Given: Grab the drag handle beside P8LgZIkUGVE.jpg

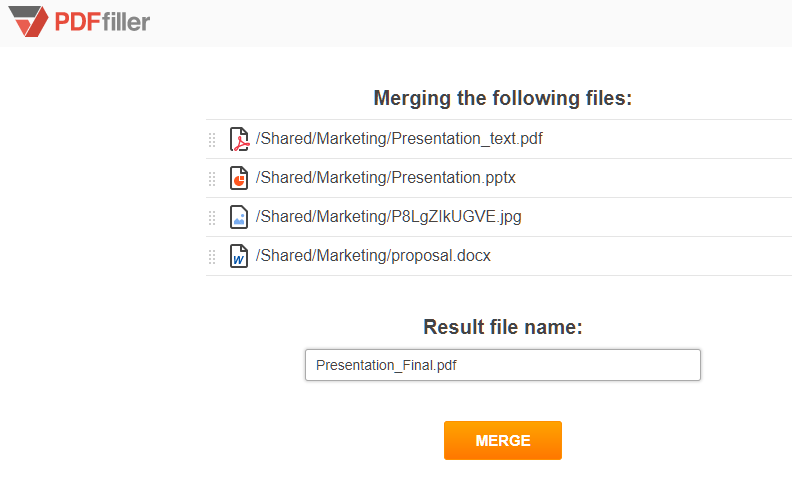Looking at the screenshot, I should tap(212, 217).
